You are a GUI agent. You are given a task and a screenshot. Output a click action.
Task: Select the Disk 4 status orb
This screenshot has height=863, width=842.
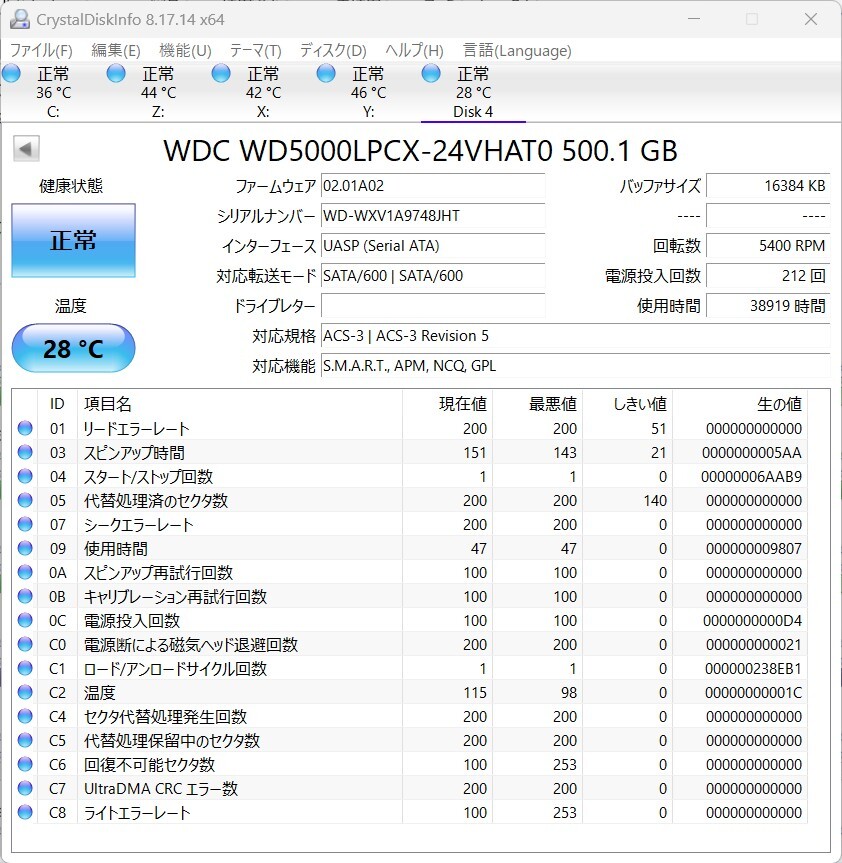[x=431, y=73]
